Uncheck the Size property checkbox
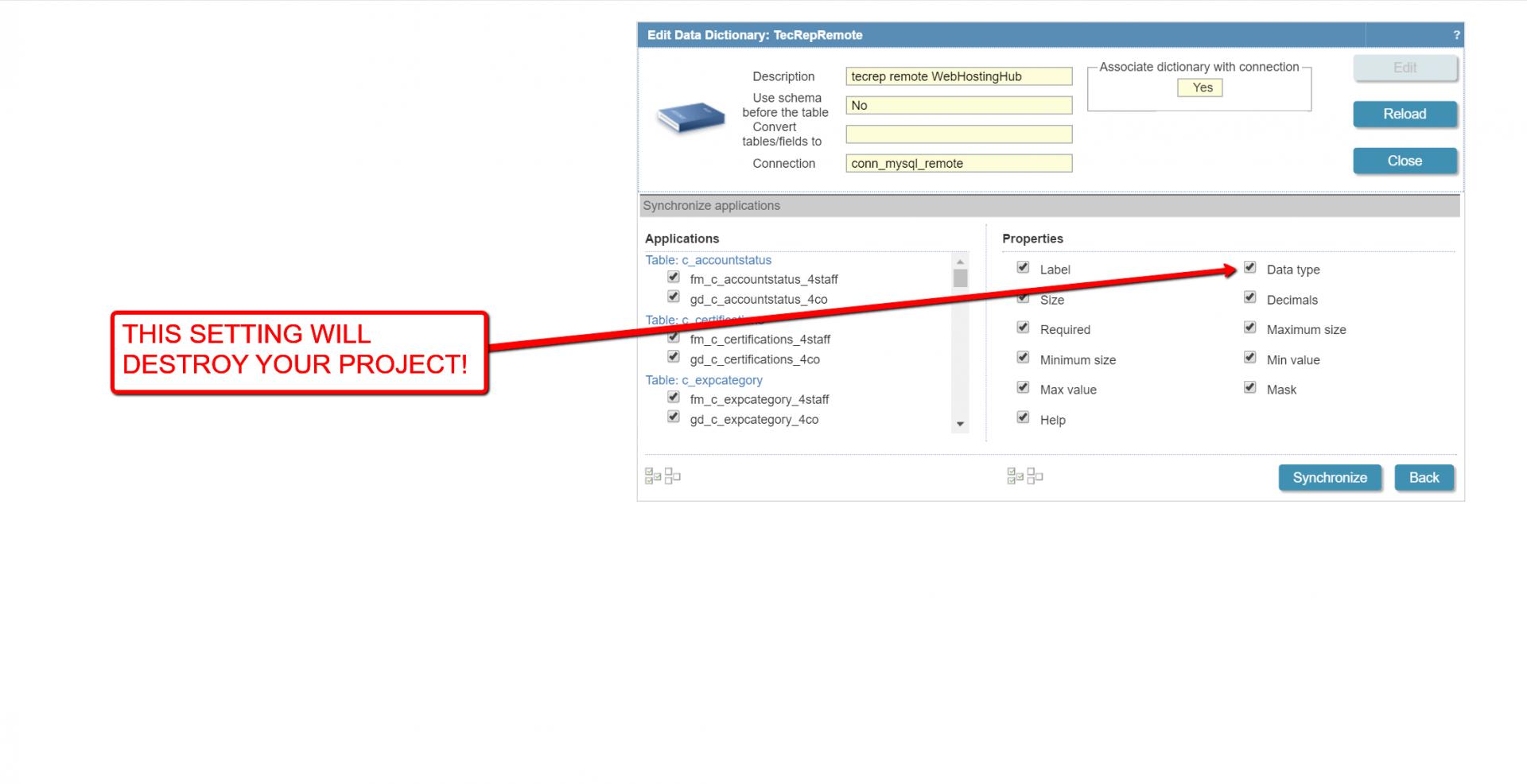Image resolution: width=1527 pixels, height=784 pixels. 1024,298
